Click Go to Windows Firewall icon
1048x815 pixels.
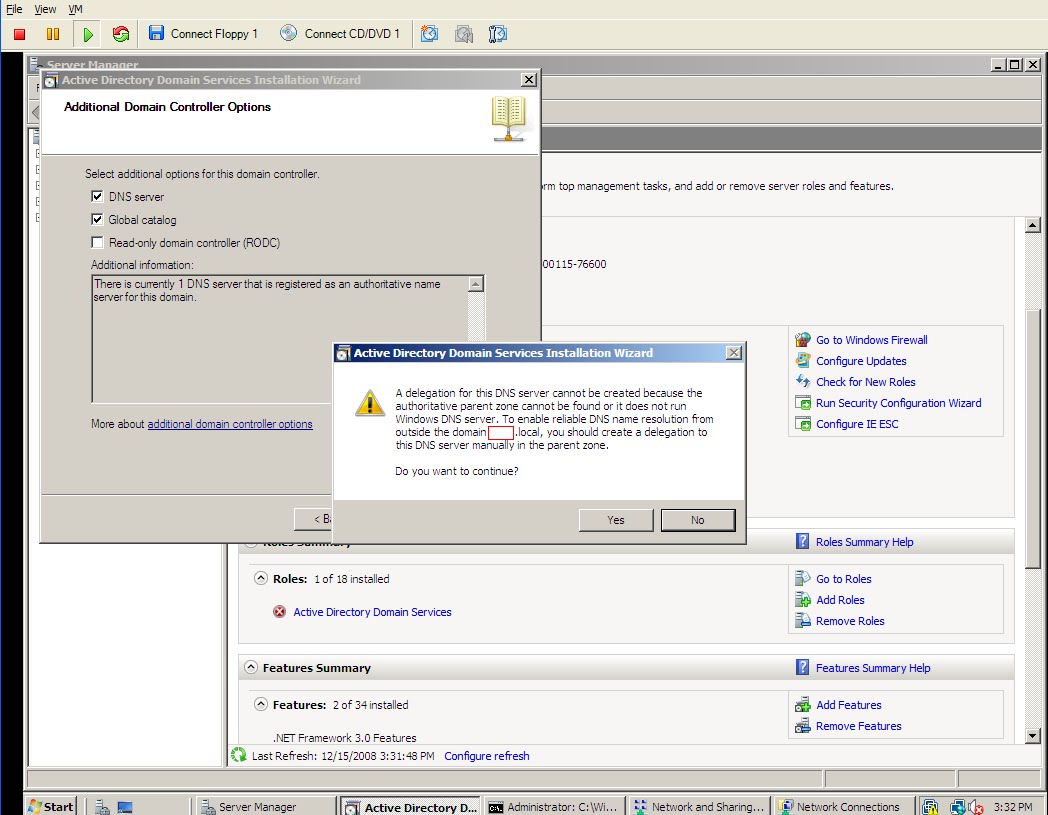click(x=803, y=340)
